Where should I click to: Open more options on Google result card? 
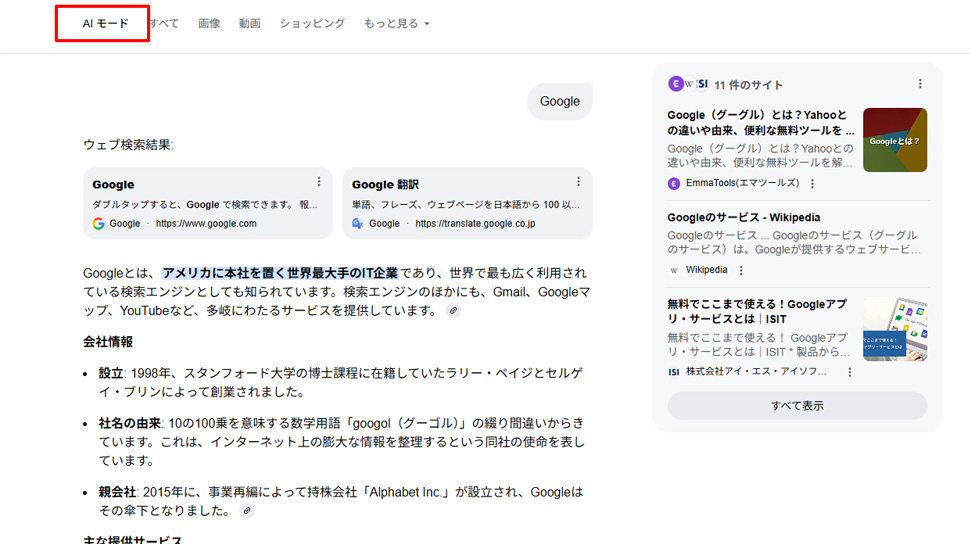click(x=319, y=181)
